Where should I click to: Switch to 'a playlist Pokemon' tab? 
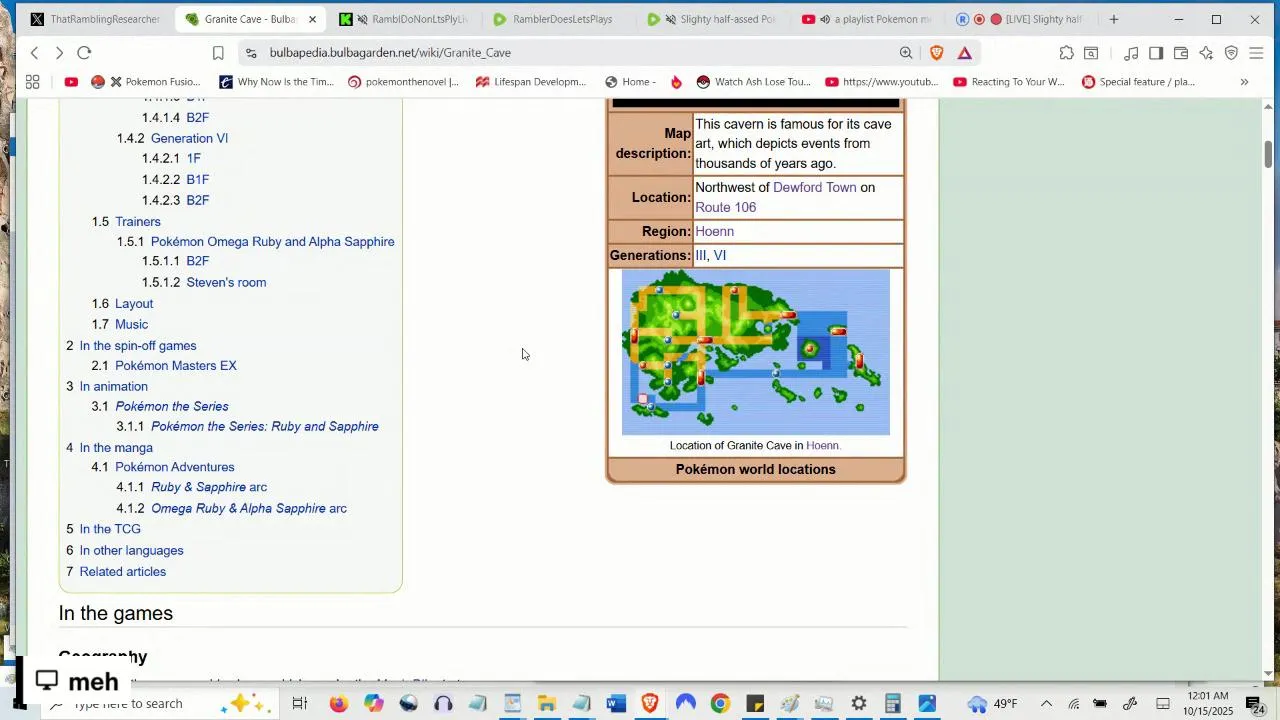(867, 19)
